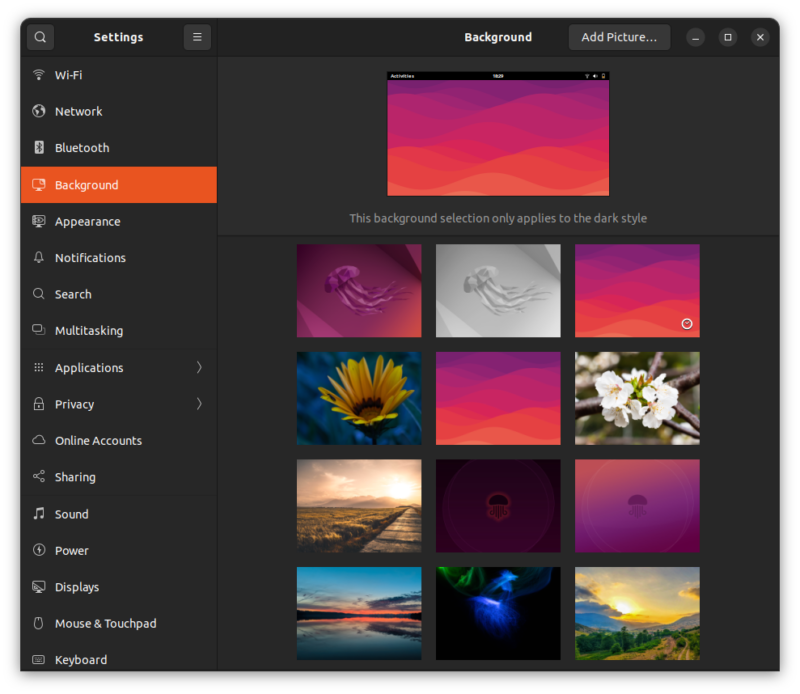Select the pink-purple gradient jellyfish logo wallpaper

pos(637,506)
